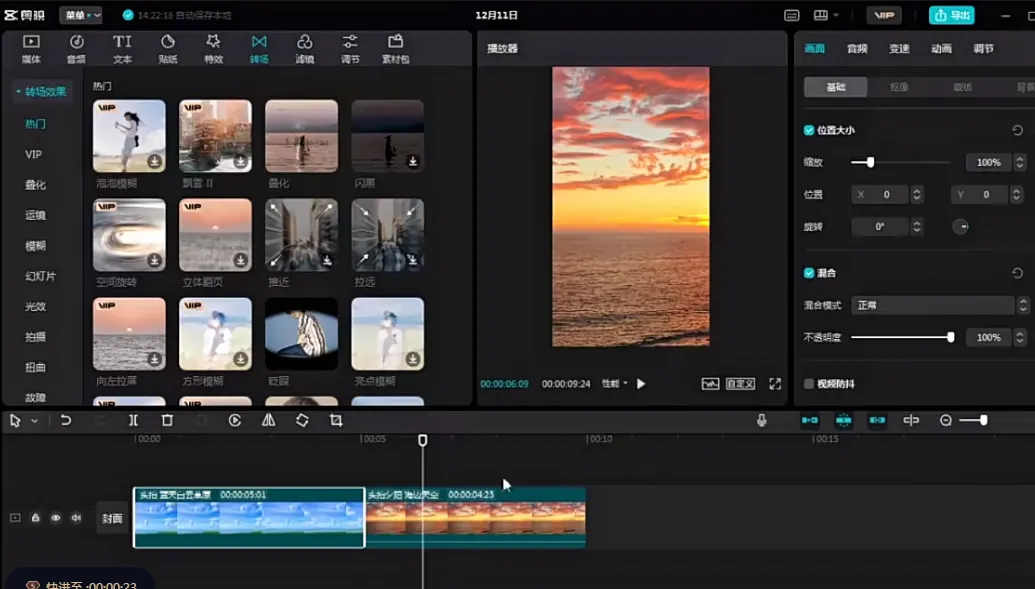
Task: Switch to the 动画 animation tab
Action: [941, 48]
